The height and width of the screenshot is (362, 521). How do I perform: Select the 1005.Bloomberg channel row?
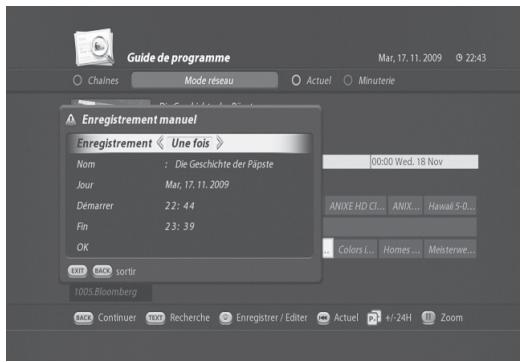(x=110, y=292)
